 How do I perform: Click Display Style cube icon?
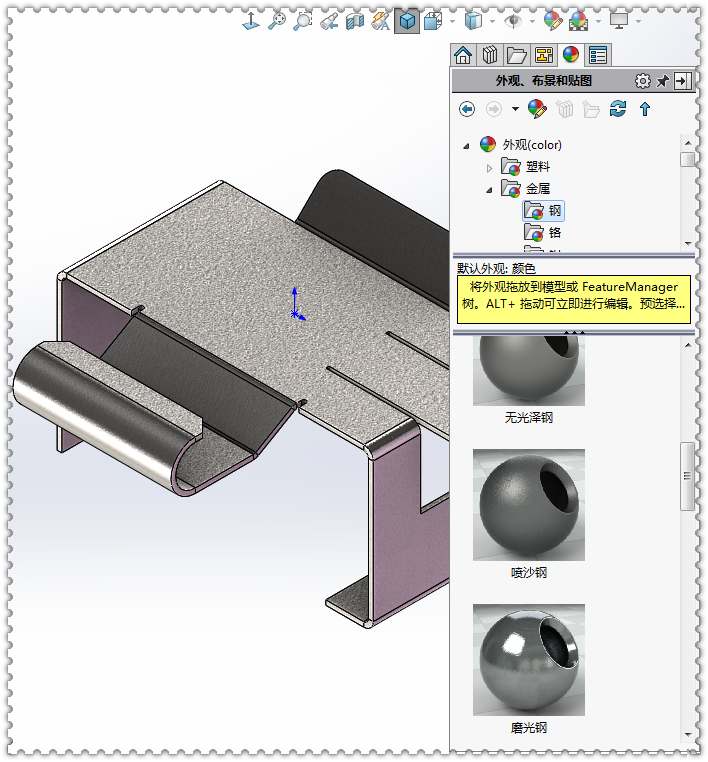coord(473,21)
